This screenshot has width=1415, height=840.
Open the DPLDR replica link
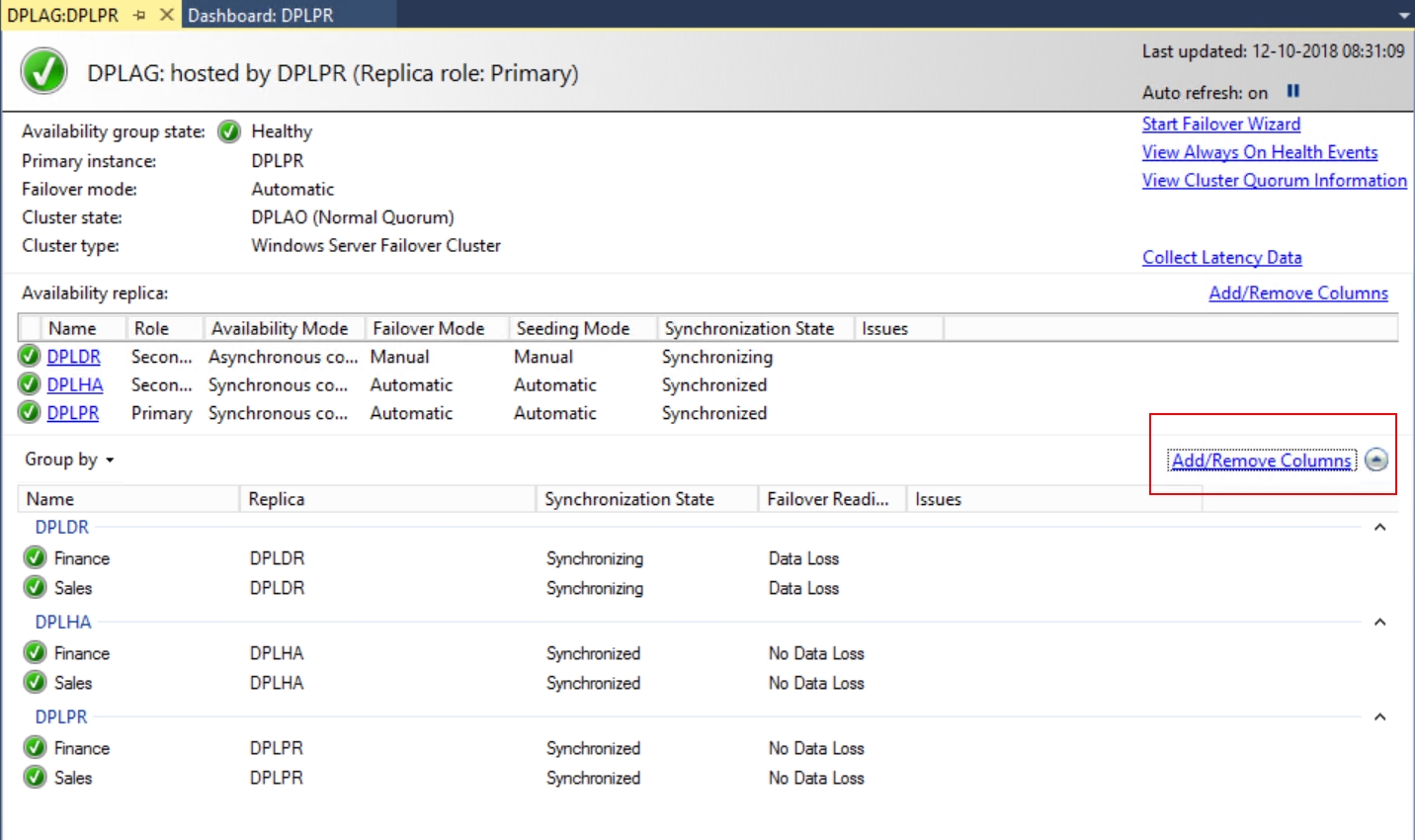(x=74, y=357)
